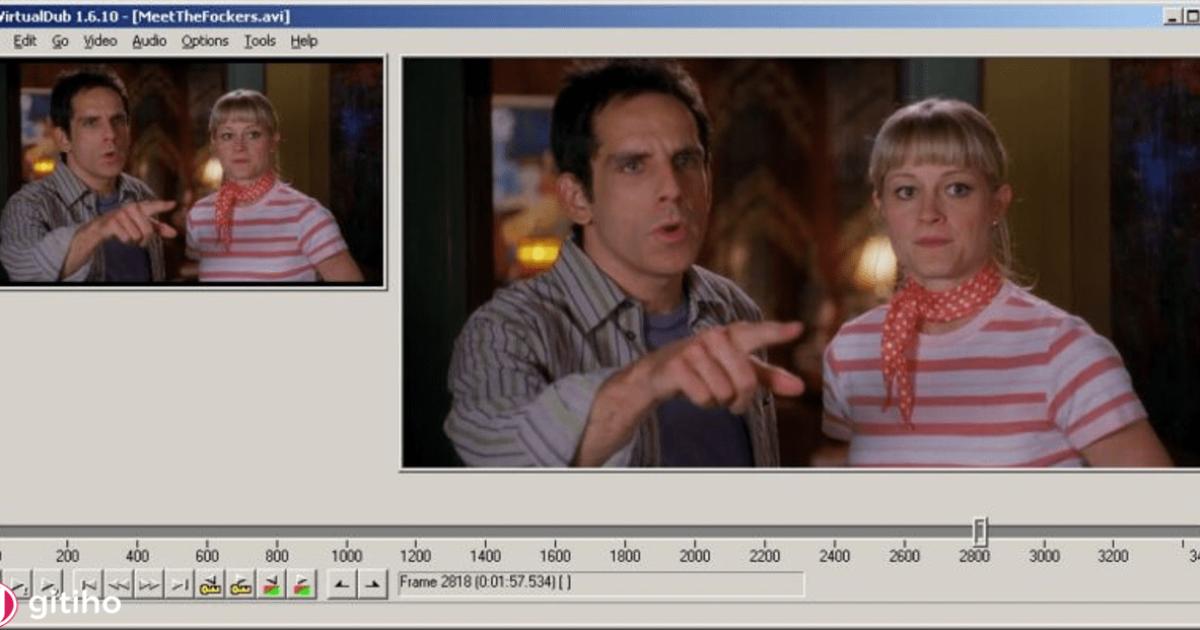1200x630 pixels.
Task: Open the Help menu
Action: [x=304, y=41]
